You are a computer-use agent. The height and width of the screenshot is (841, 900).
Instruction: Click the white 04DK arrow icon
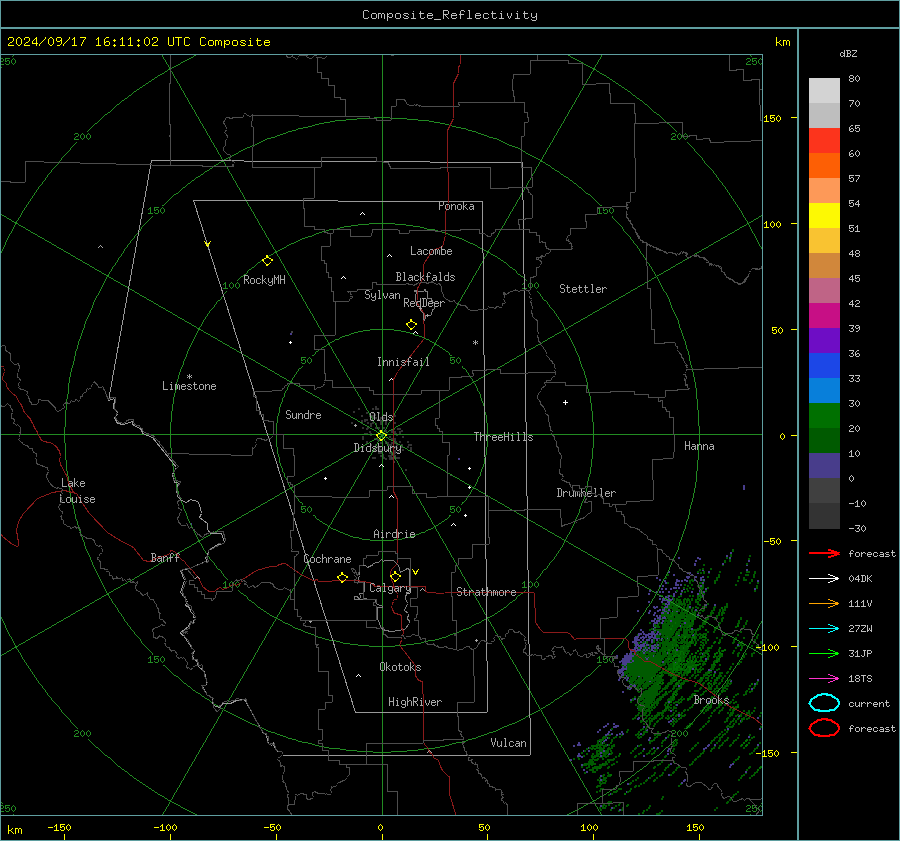pos(824,579)
